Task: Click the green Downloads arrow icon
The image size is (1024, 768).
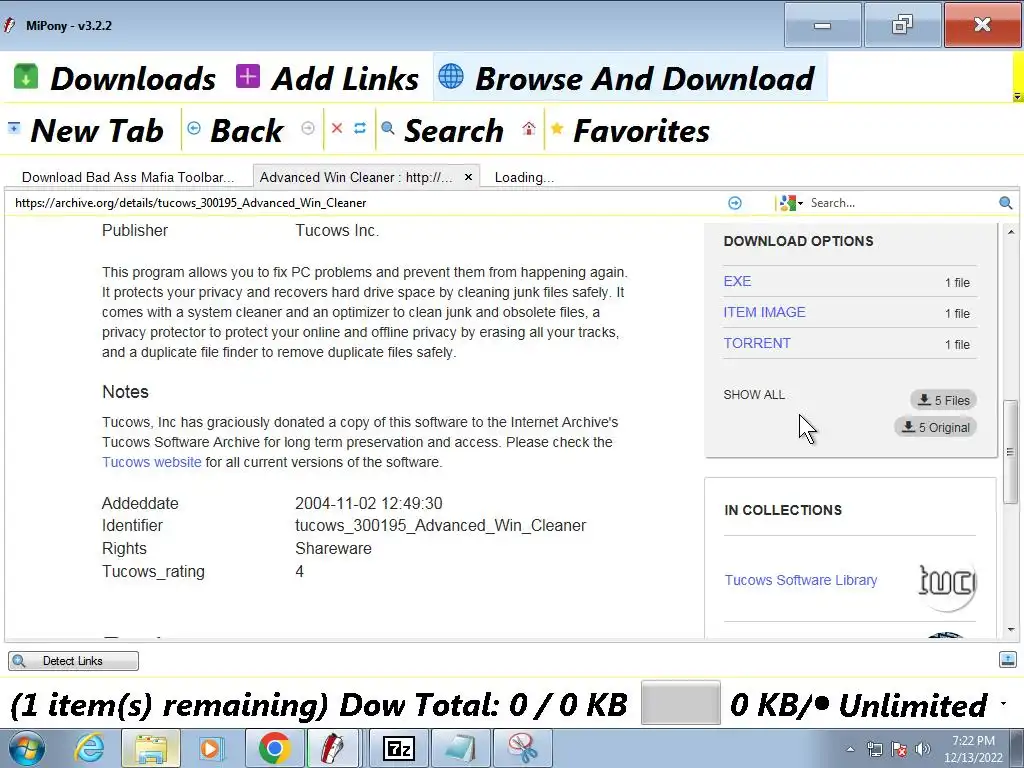Action: (26, 76)
